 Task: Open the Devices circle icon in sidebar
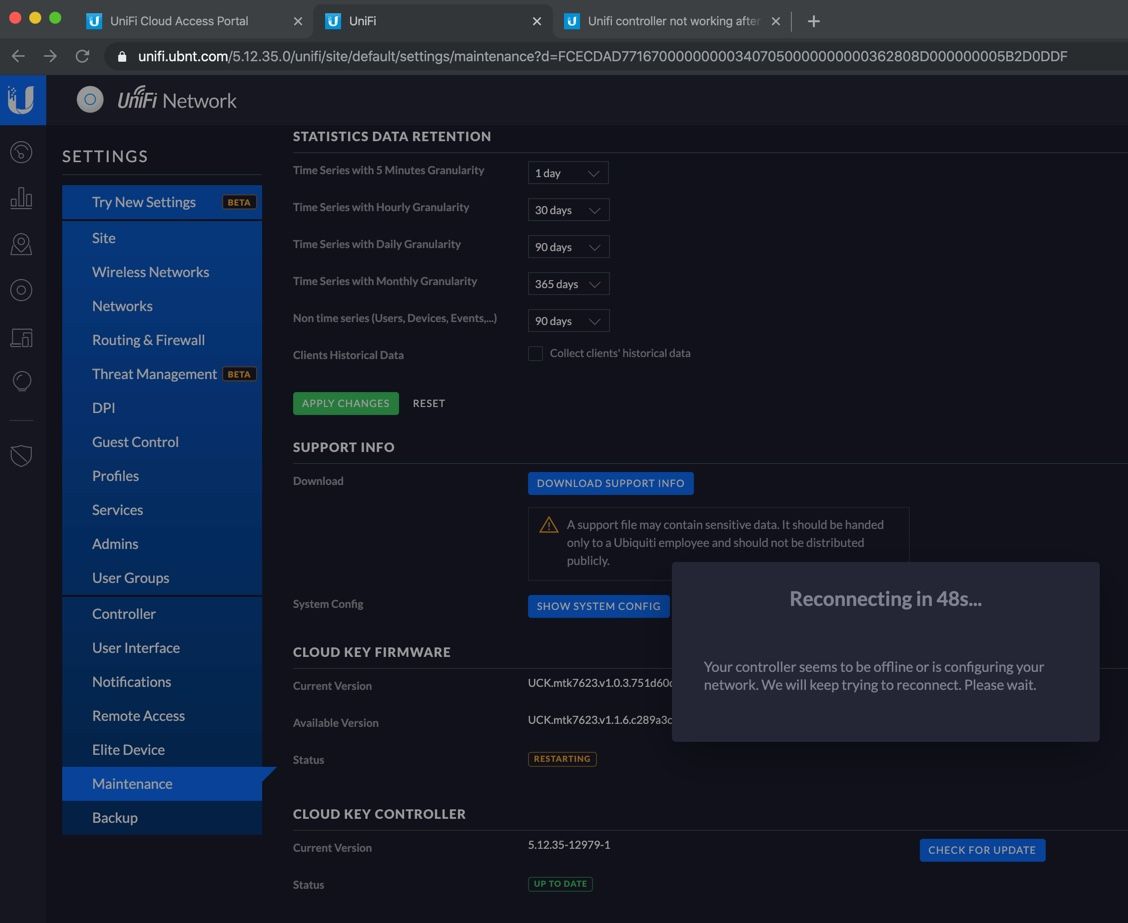[21, 291]
